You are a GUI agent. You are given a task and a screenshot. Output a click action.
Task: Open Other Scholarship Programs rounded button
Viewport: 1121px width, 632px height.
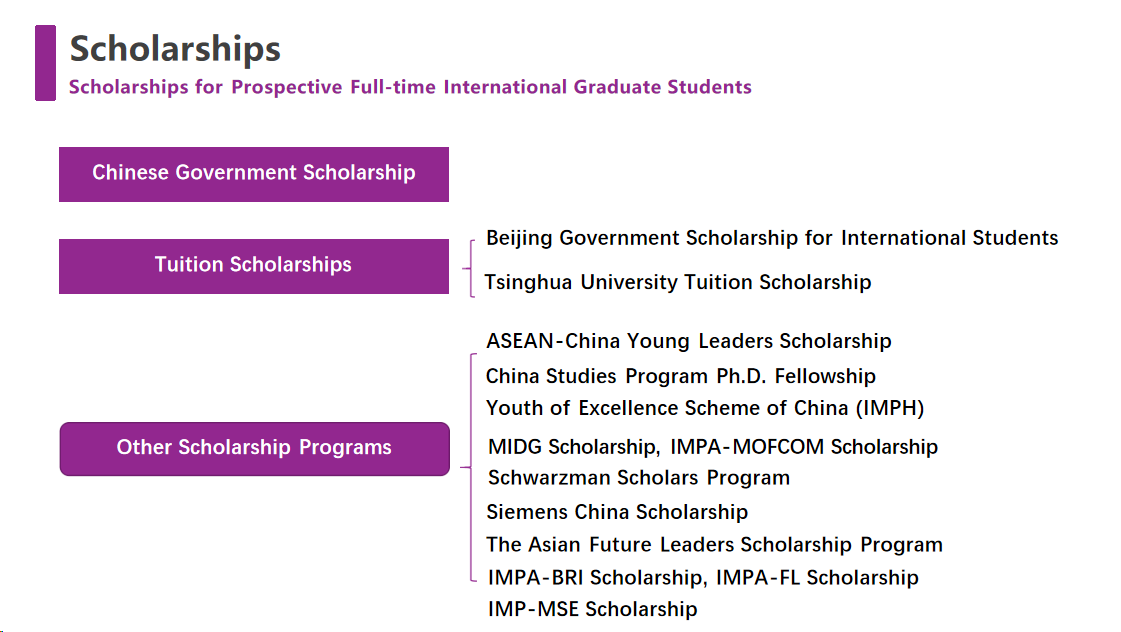255,449
